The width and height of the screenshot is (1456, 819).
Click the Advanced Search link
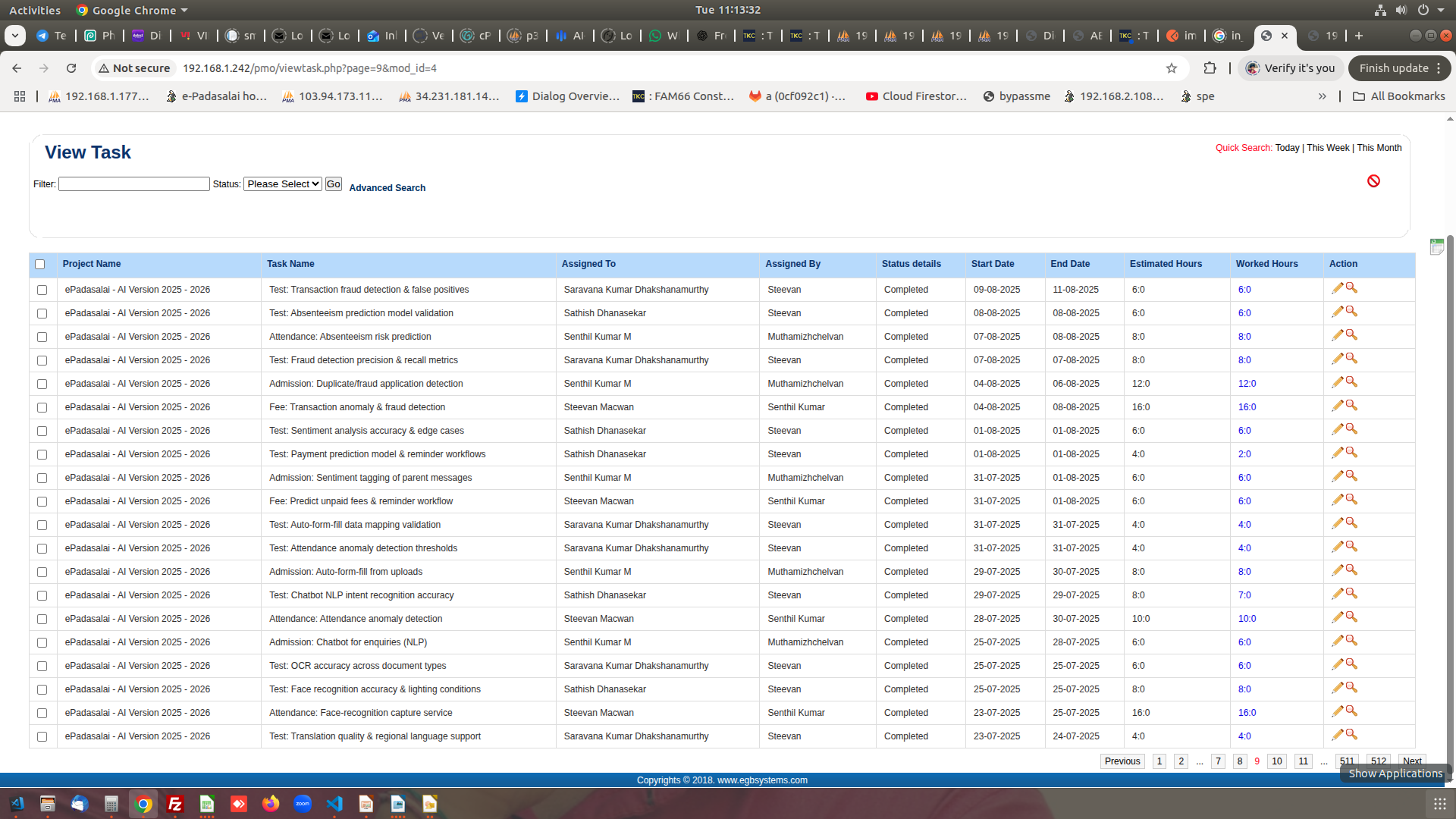pyautogui.click(x=387, y=188)
